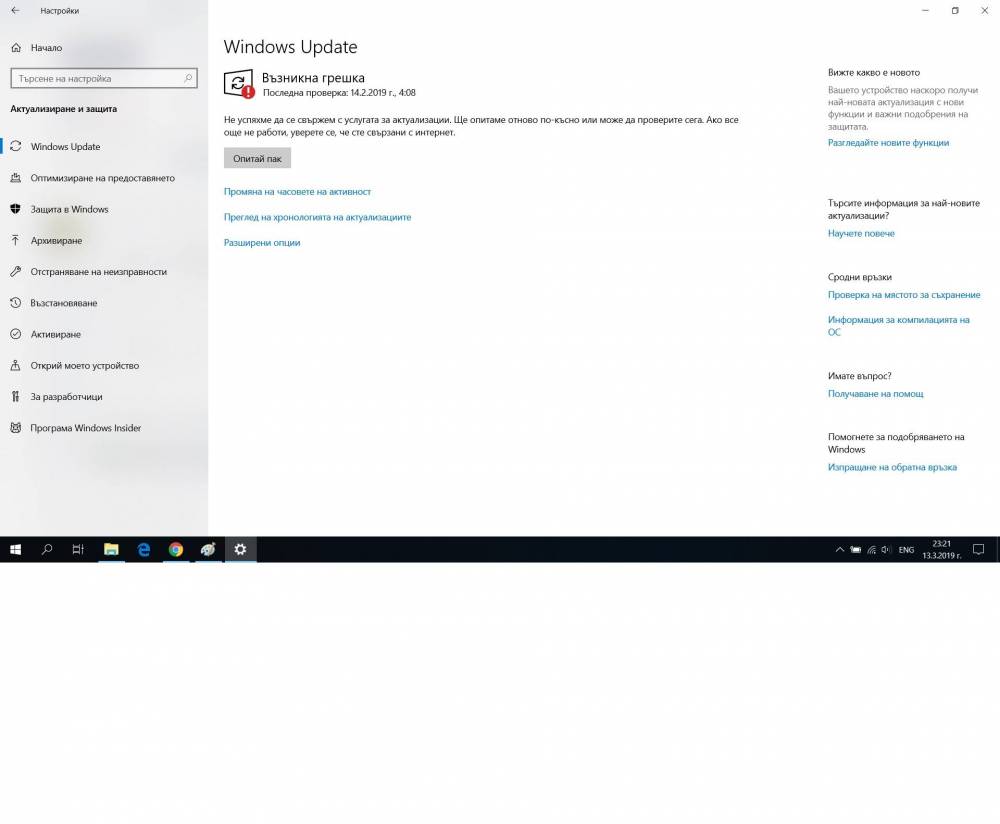Open Task View on taskbar

(78, 549)
